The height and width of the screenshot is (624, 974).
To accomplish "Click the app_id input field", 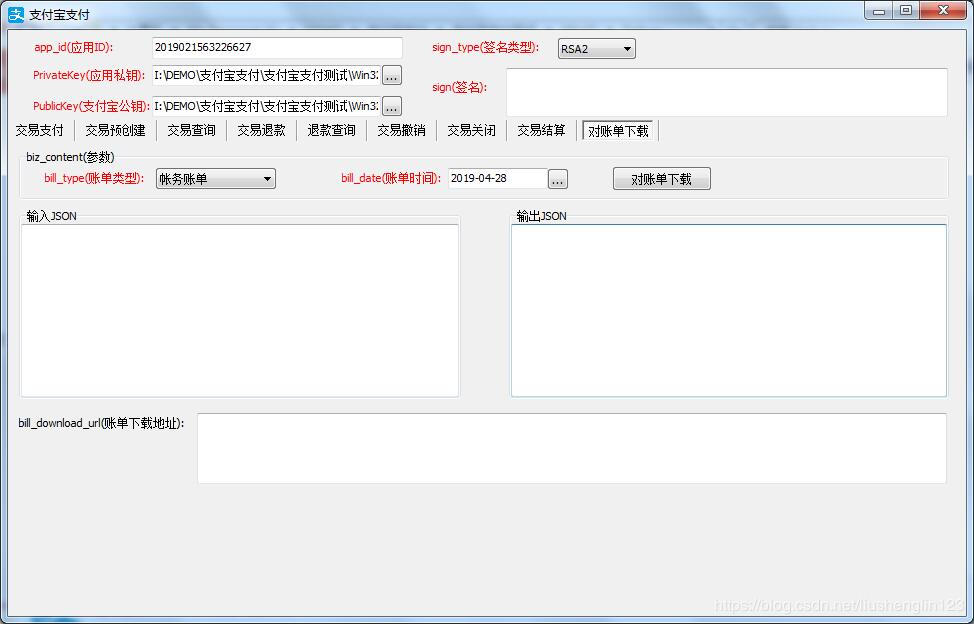I will point(277,48).
